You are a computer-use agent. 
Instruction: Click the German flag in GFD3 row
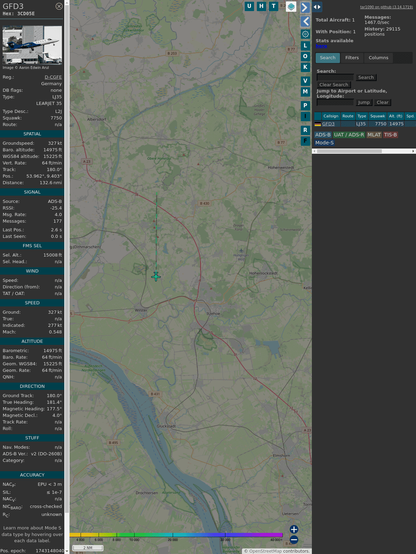click(318, 124)
